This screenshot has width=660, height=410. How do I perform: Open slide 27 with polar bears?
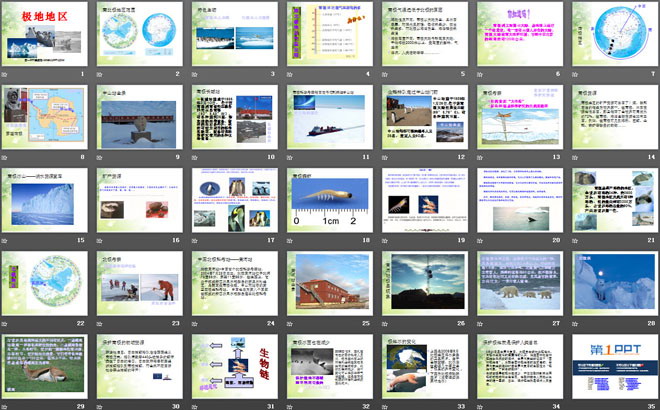click(516, 285)
